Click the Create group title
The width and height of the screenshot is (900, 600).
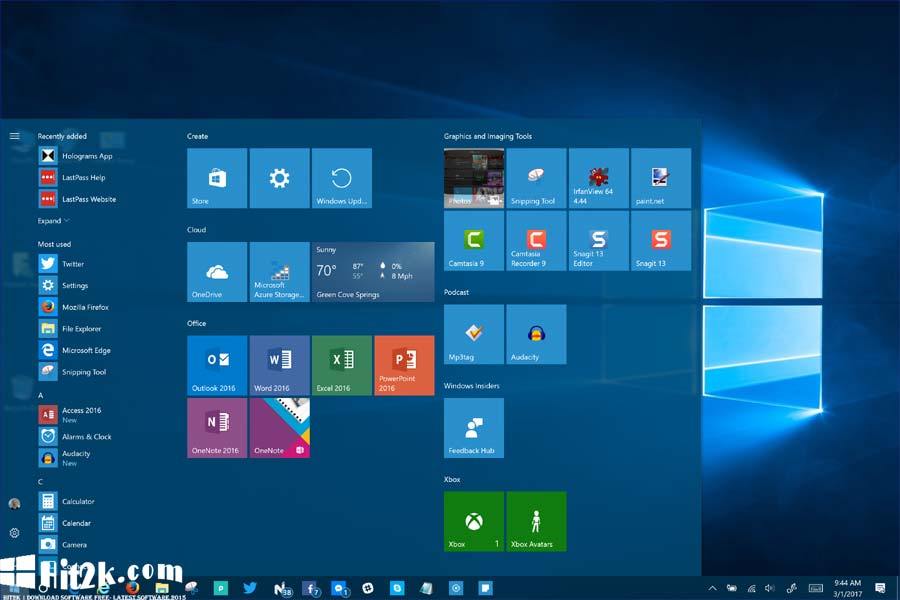[x=197, y=136]
